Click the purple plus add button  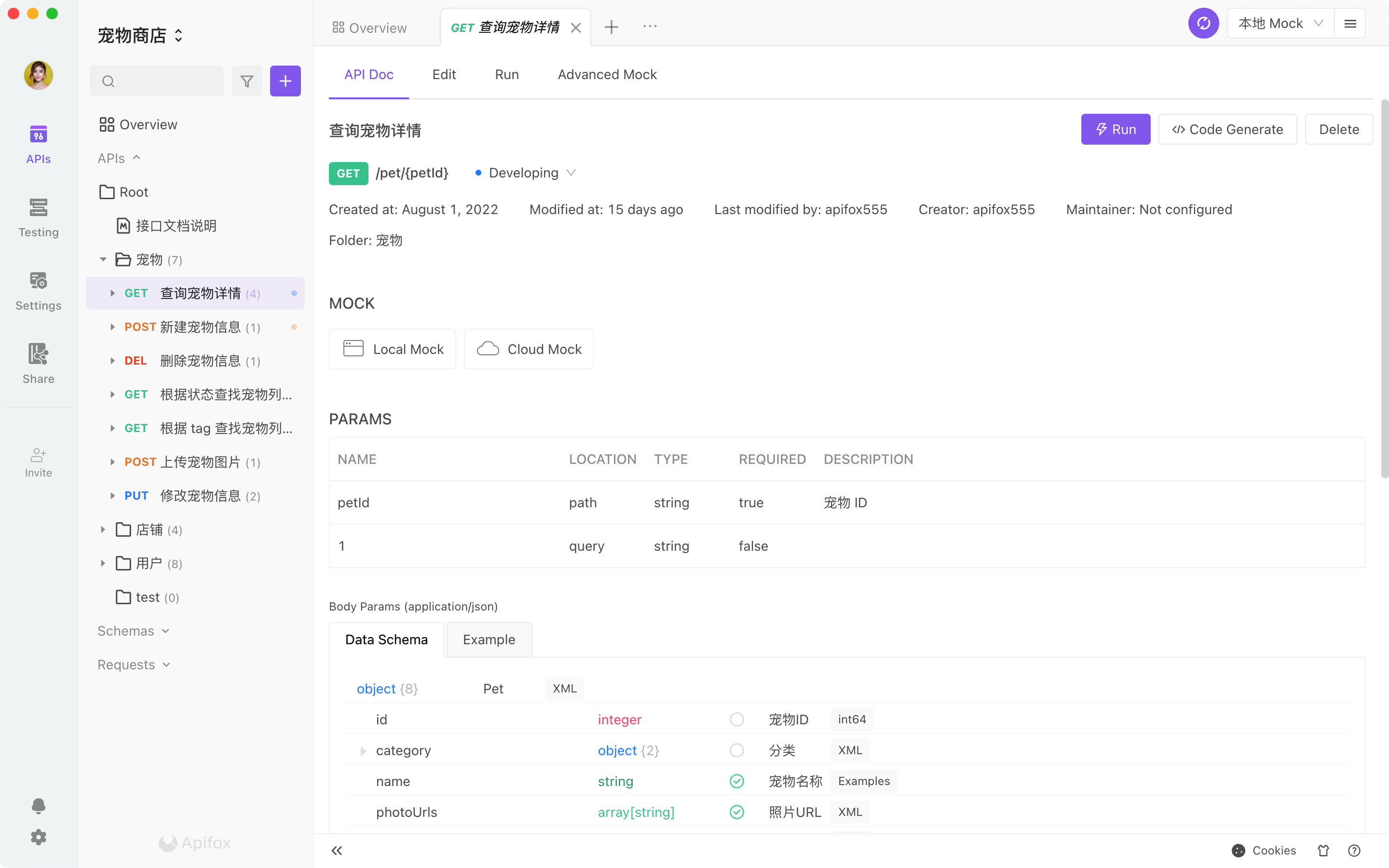285,81
